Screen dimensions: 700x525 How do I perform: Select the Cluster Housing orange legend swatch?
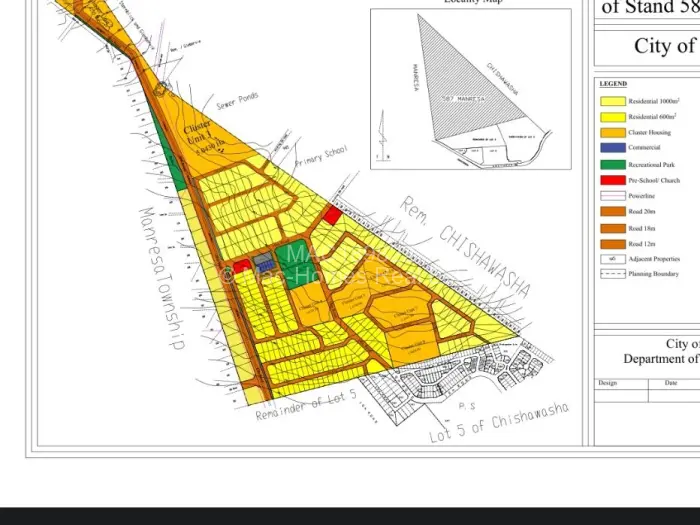pos(612,132)
